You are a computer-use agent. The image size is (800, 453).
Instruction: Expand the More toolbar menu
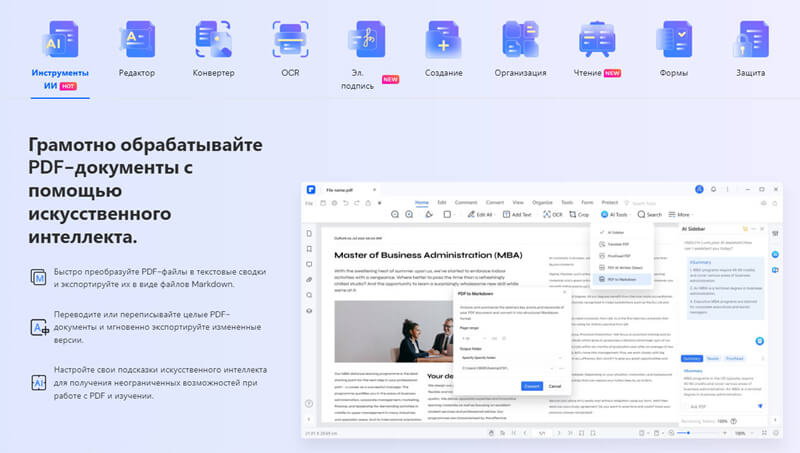point(680,214)
